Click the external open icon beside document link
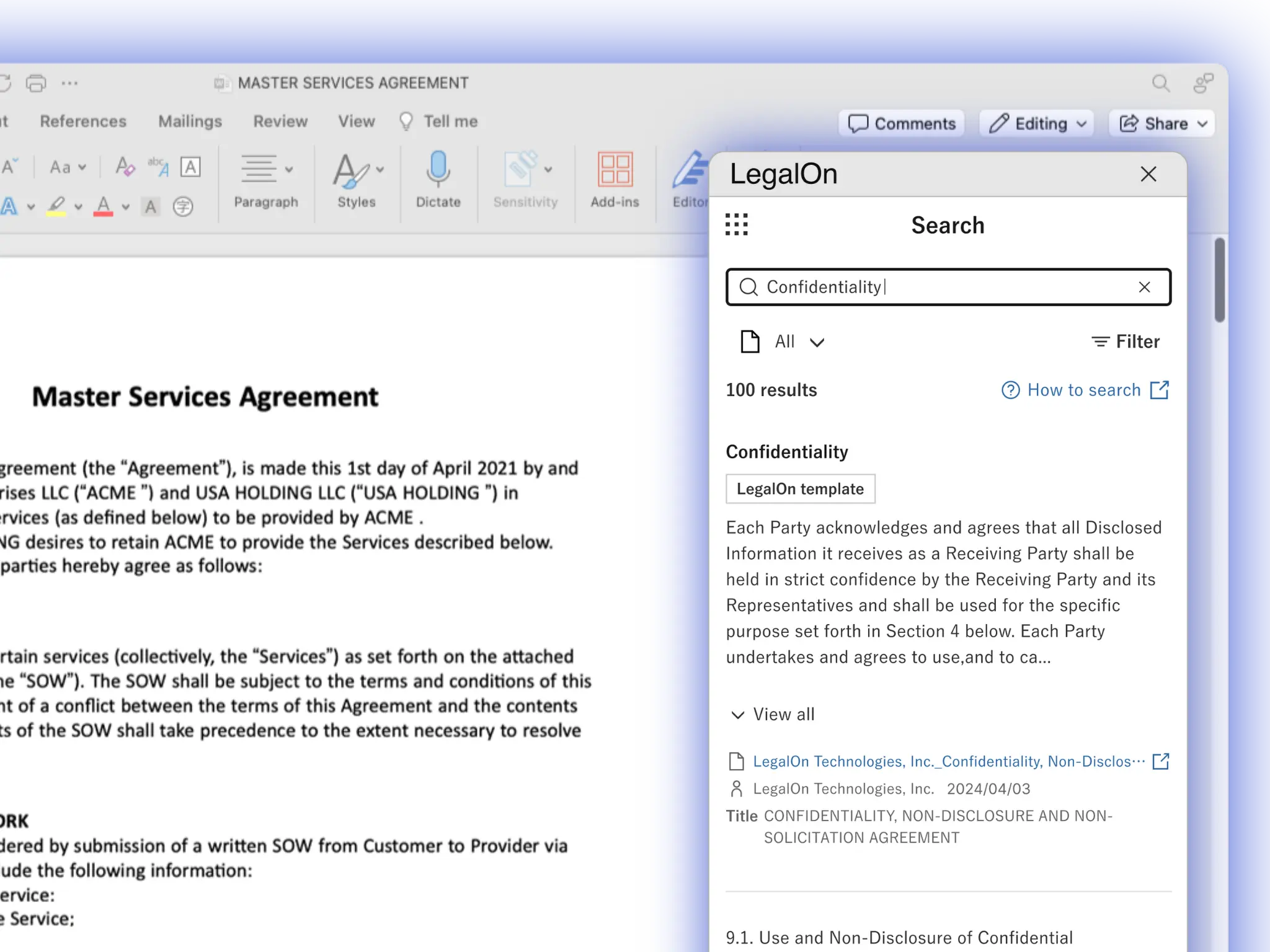The image size is (1270, 952). point(1161,761)
